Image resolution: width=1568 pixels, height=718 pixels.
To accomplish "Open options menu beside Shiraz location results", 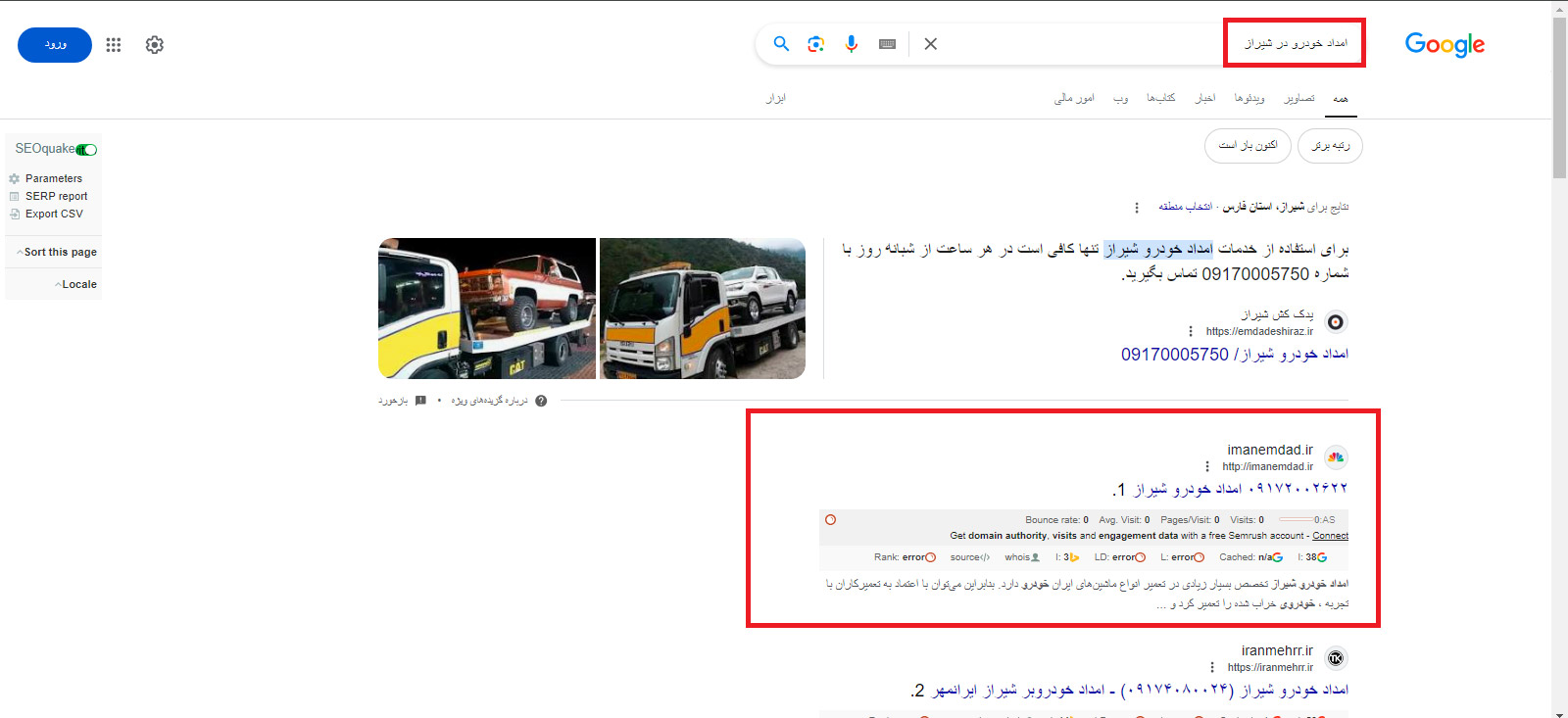I will coord(1137,208).
